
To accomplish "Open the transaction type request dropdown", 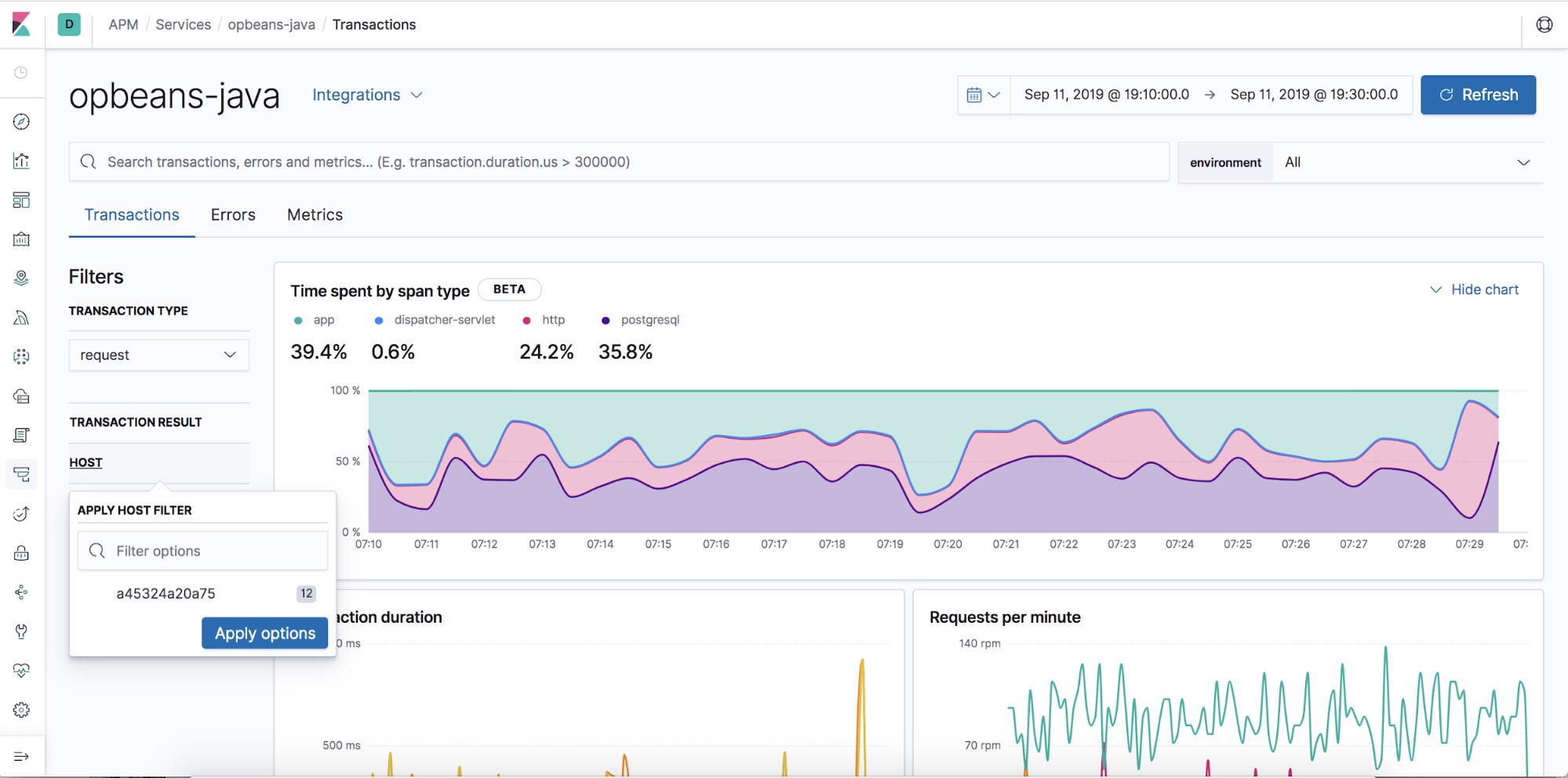I will [x=158, y=354].
